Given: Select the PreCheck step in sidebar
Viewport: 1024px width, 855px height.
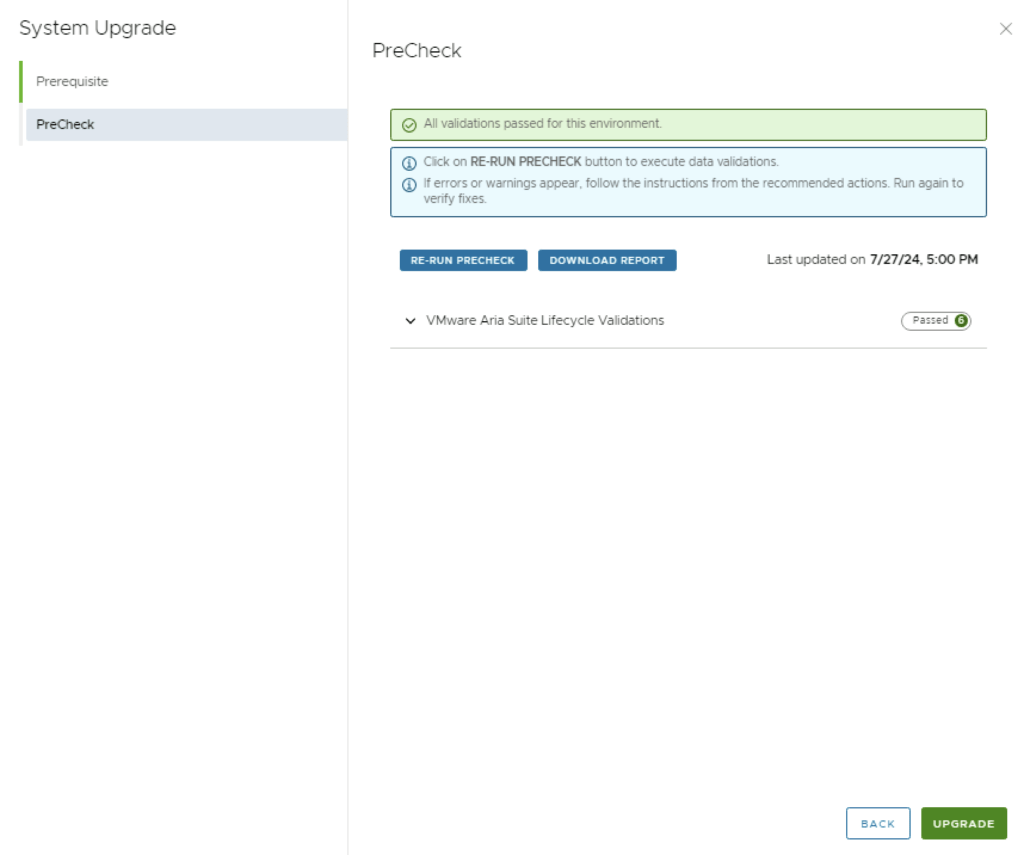Looking at the screenshot, I should 65,125.
